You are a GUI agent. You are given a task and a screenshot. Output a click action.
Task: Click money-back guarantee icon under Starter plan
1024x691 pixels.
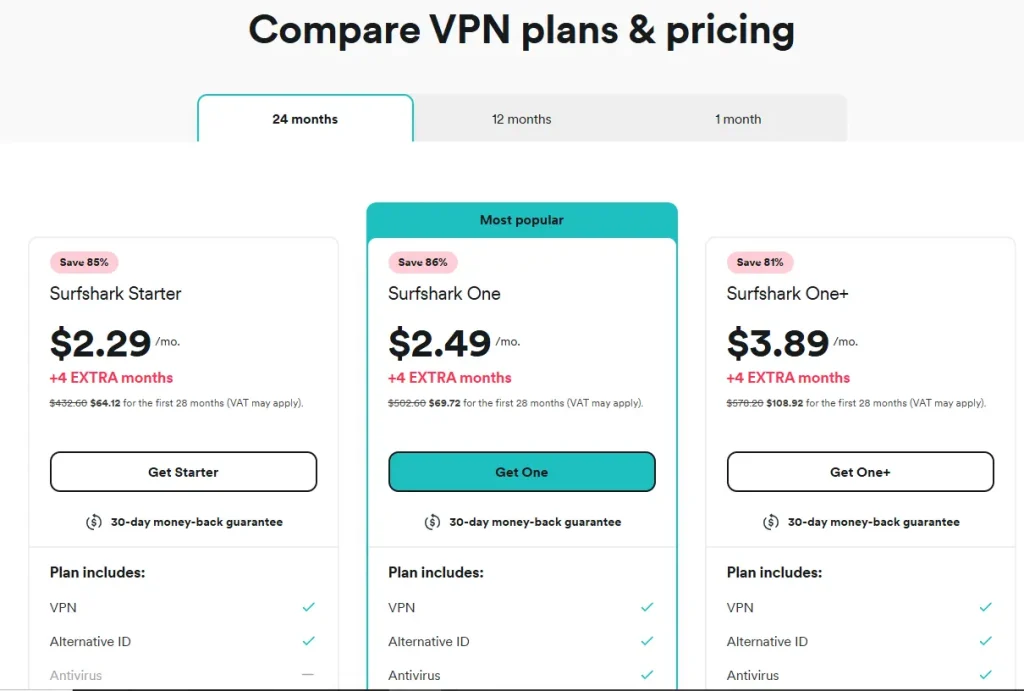click(x=93, y=522)
